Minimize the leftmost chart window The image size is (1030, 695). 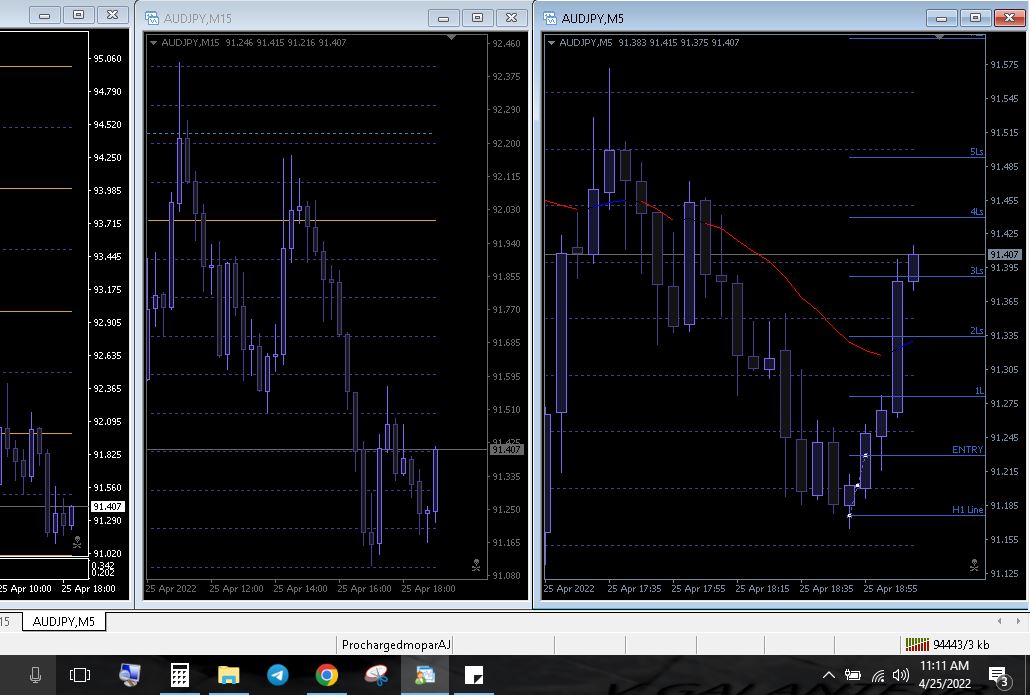point(44,14)
